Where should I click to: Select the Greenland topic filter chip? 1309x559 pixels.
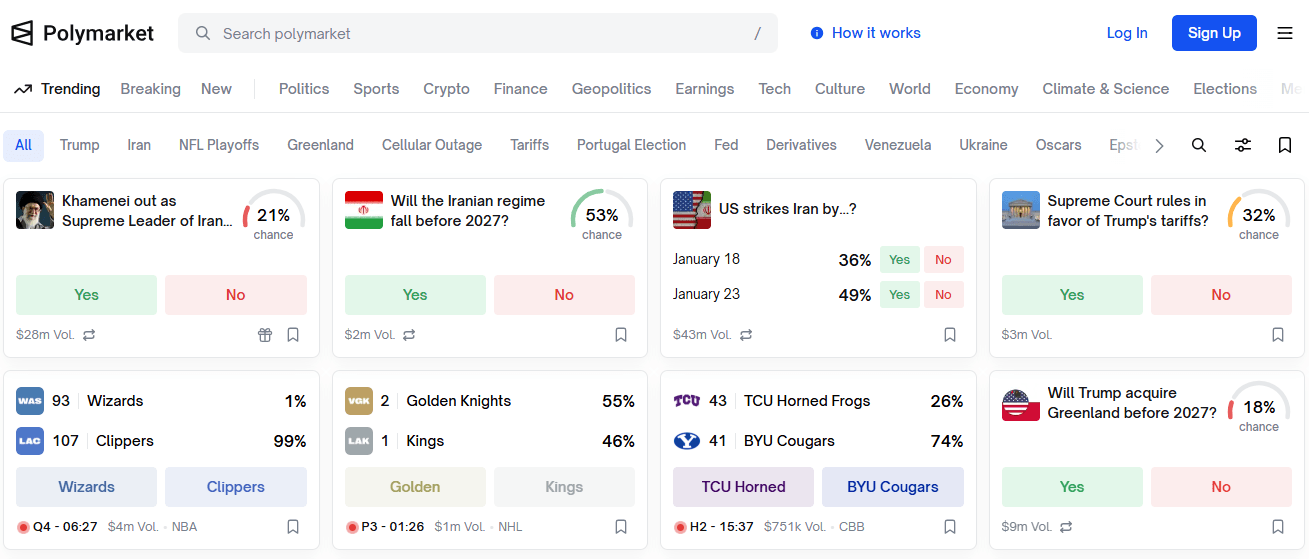(320, 145)
